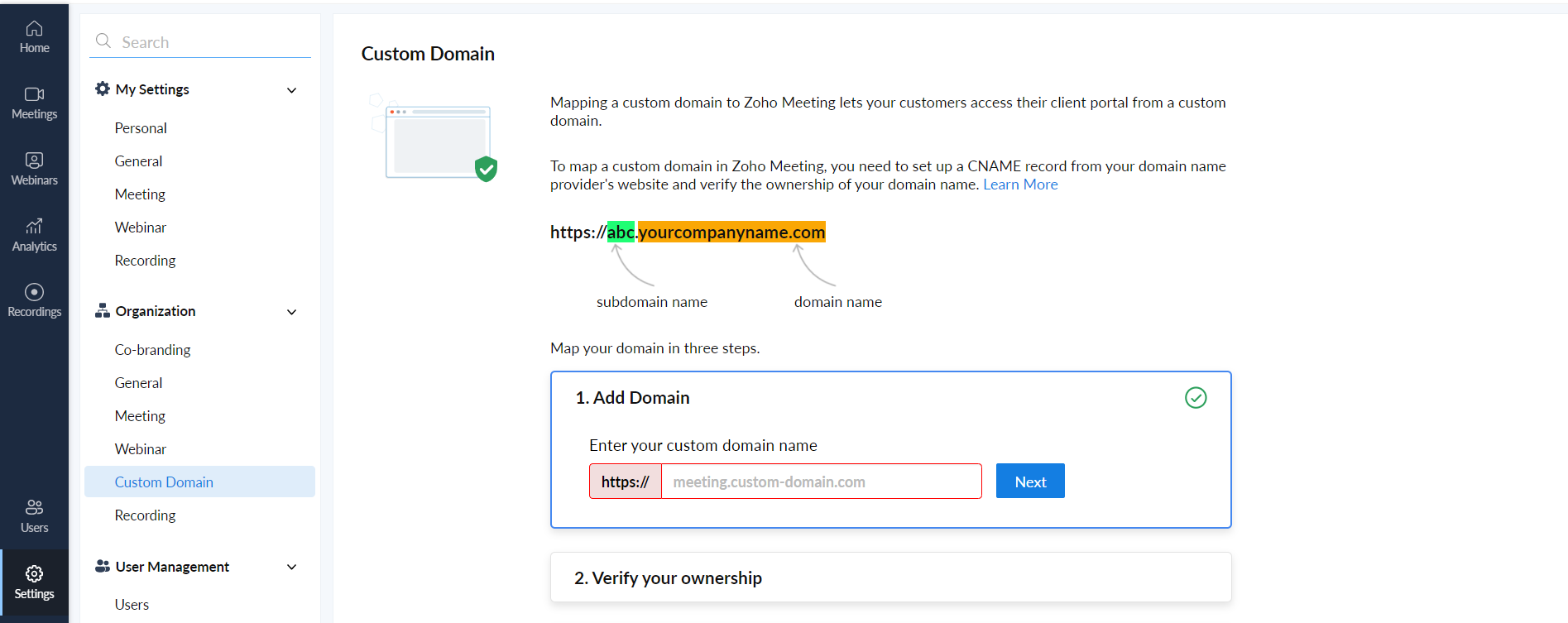
Task: Open Analytics from the sidebar
Action: [x=34, y=235]
